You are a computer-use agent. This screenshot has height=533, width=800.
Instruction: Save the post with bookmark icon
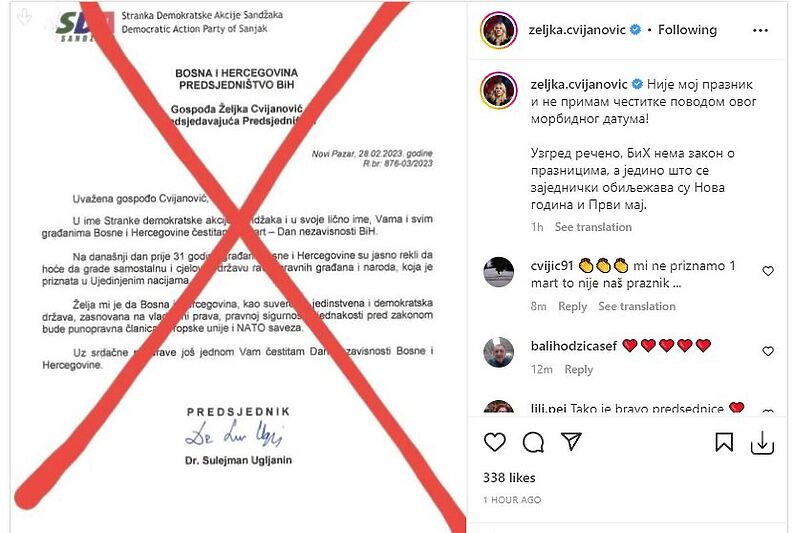tap(724, 442)
